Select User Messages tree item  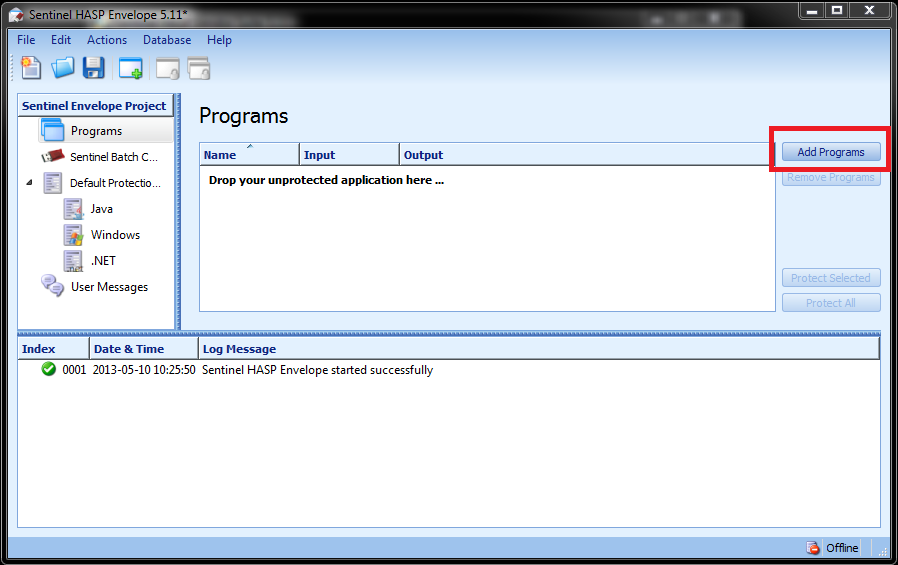click(x=109, y=287)
